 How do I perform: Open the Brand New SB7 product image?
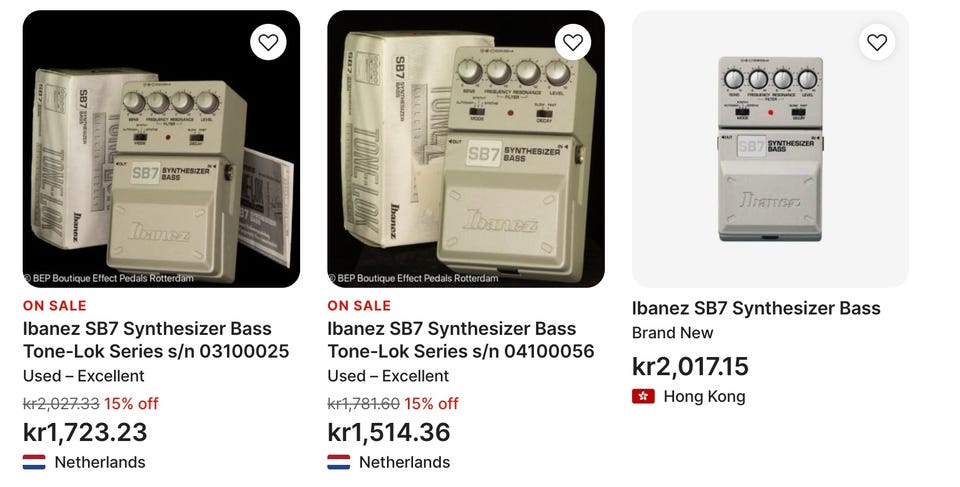pos(770,149)
